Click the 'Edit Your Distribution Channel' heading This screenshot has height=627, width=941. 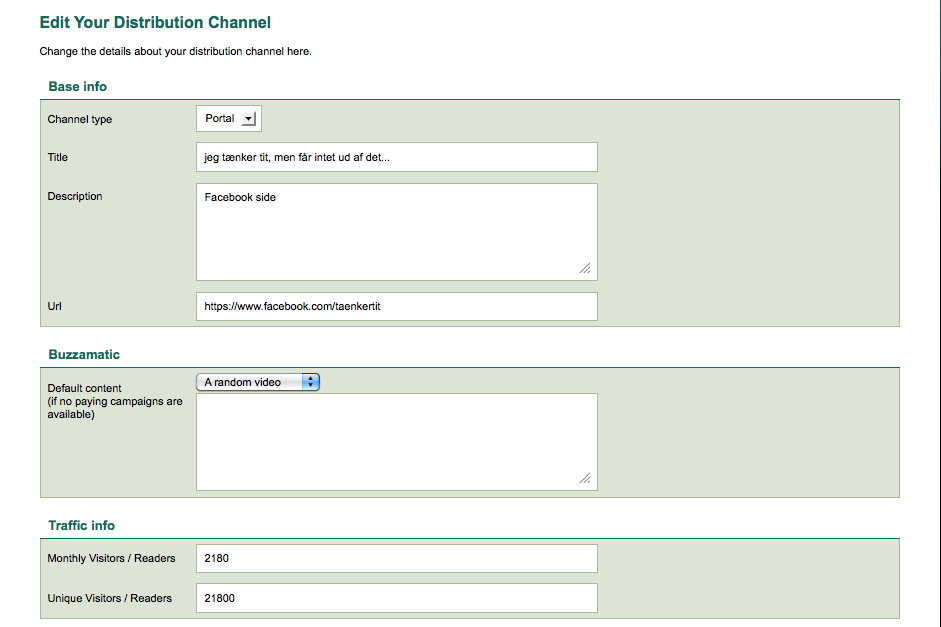(155, 22)
